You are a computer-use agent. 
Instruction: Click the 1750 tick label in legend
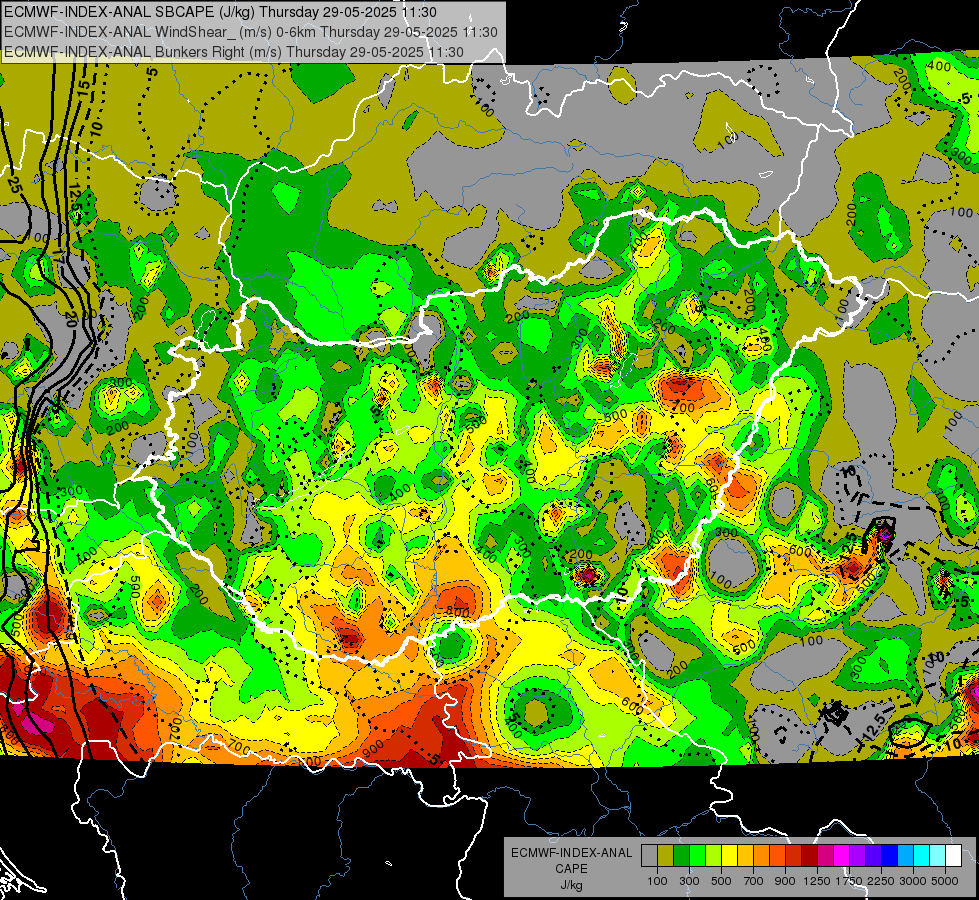[x=849, y=881]
